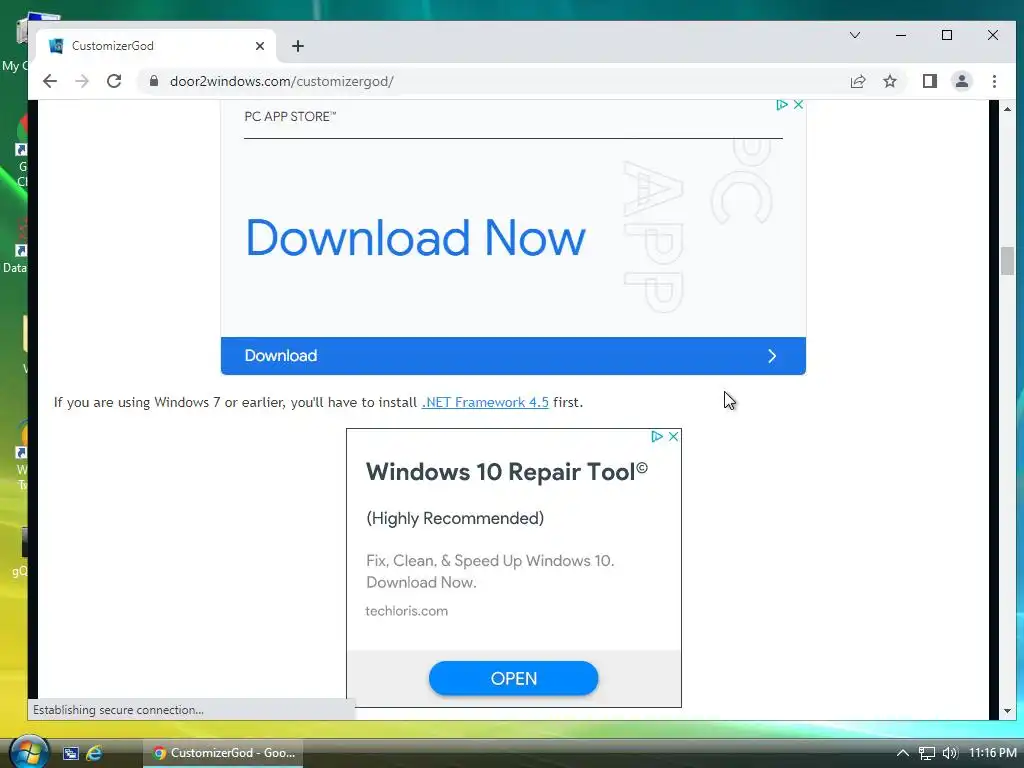The height and width of the screenshot is (768, 1024).
Task: Open the network tray icon
Action: pyautogui.click(x=927, y=753)
